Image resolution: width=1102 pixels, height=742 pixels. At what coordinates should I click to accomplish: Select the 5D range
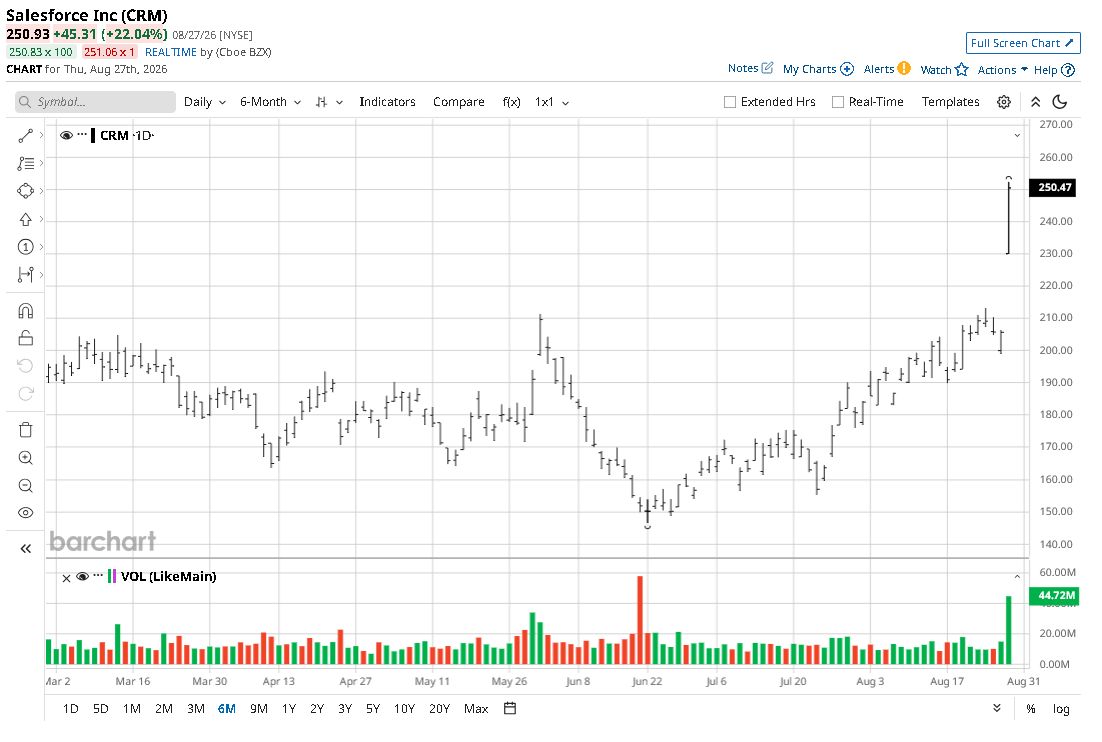pyautogui.click(x=101, y=708)
